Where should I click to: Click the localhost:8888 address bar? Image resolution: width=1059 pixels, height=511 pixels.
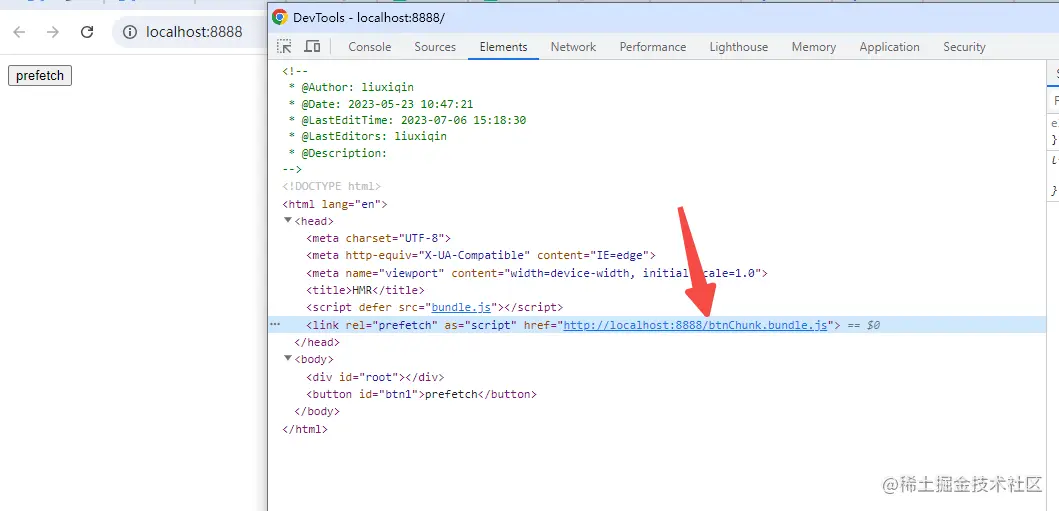tap(194, 32)
